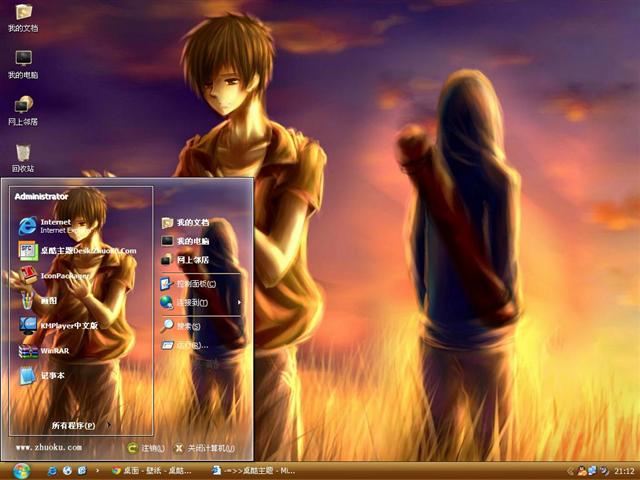Screen dimensions: 640x480
Task: Expand the quick launch overflow chevron
Action: (x=97, y=471)
